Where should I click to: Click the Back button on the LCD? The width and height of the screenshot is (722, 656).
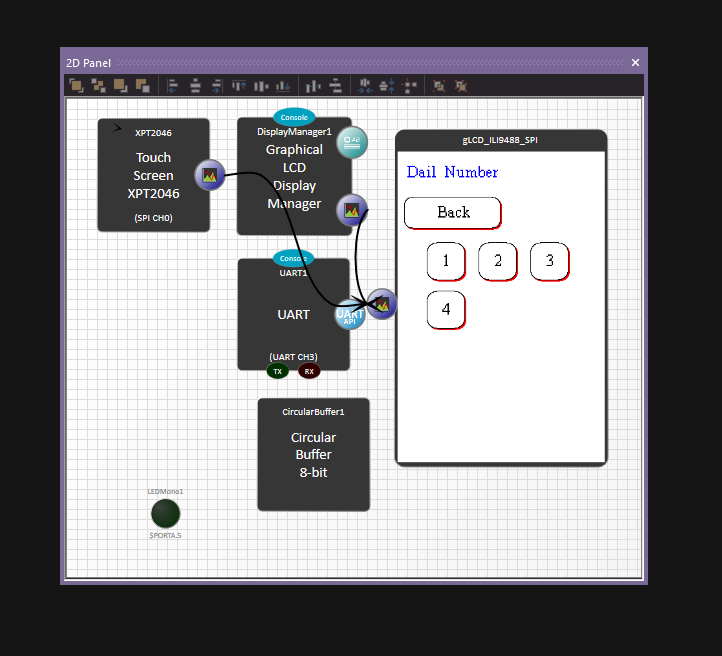(x=453, y=213)
